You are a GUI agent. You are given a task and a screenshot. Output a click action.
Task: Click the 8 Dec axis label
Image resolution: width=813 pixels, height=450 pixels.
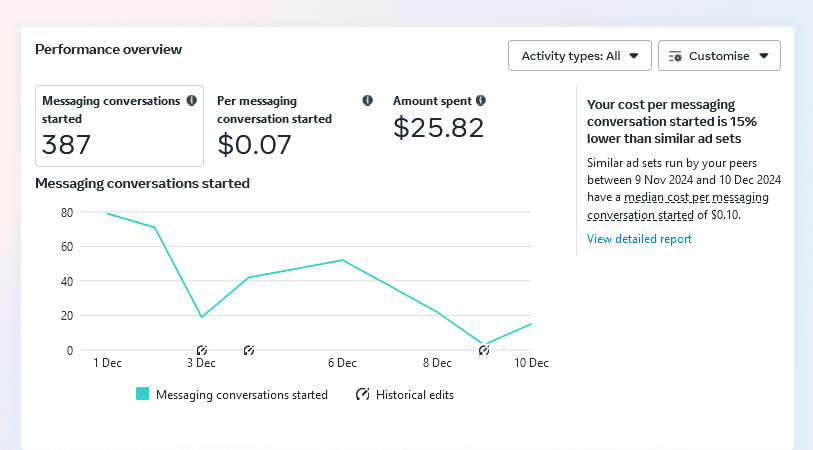[437, 363]
